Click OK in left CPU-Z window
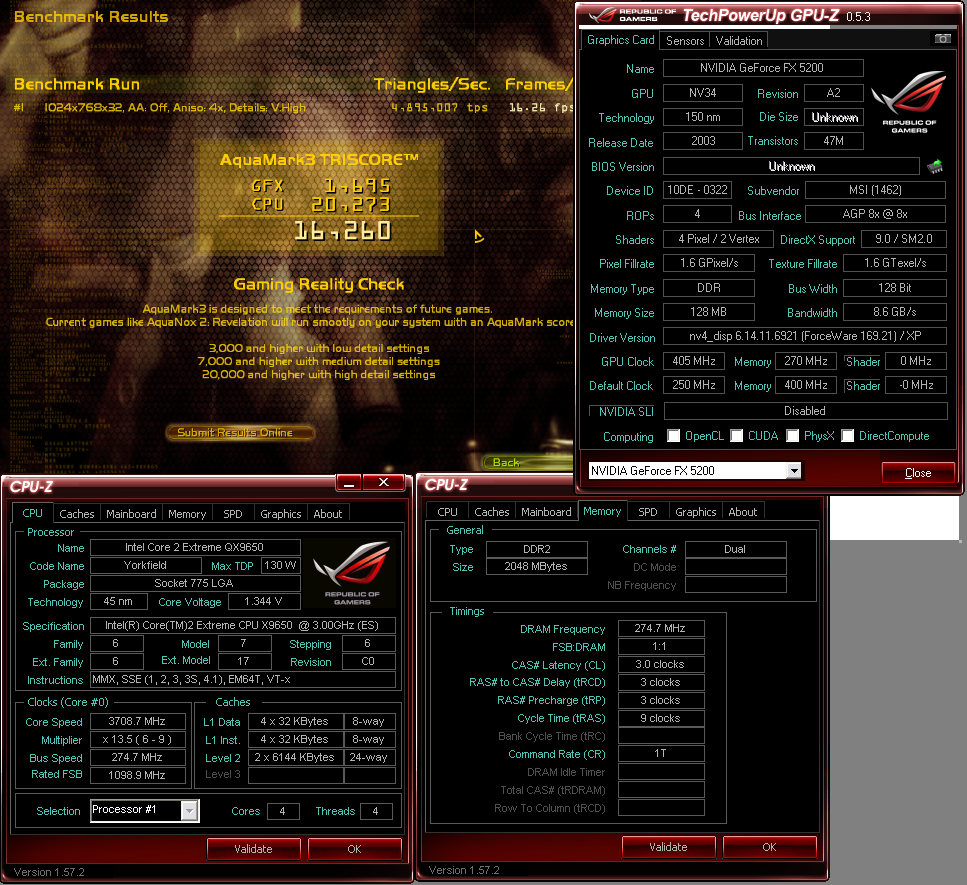This screenshot has height=885, width=967. (x=355, y=849)
